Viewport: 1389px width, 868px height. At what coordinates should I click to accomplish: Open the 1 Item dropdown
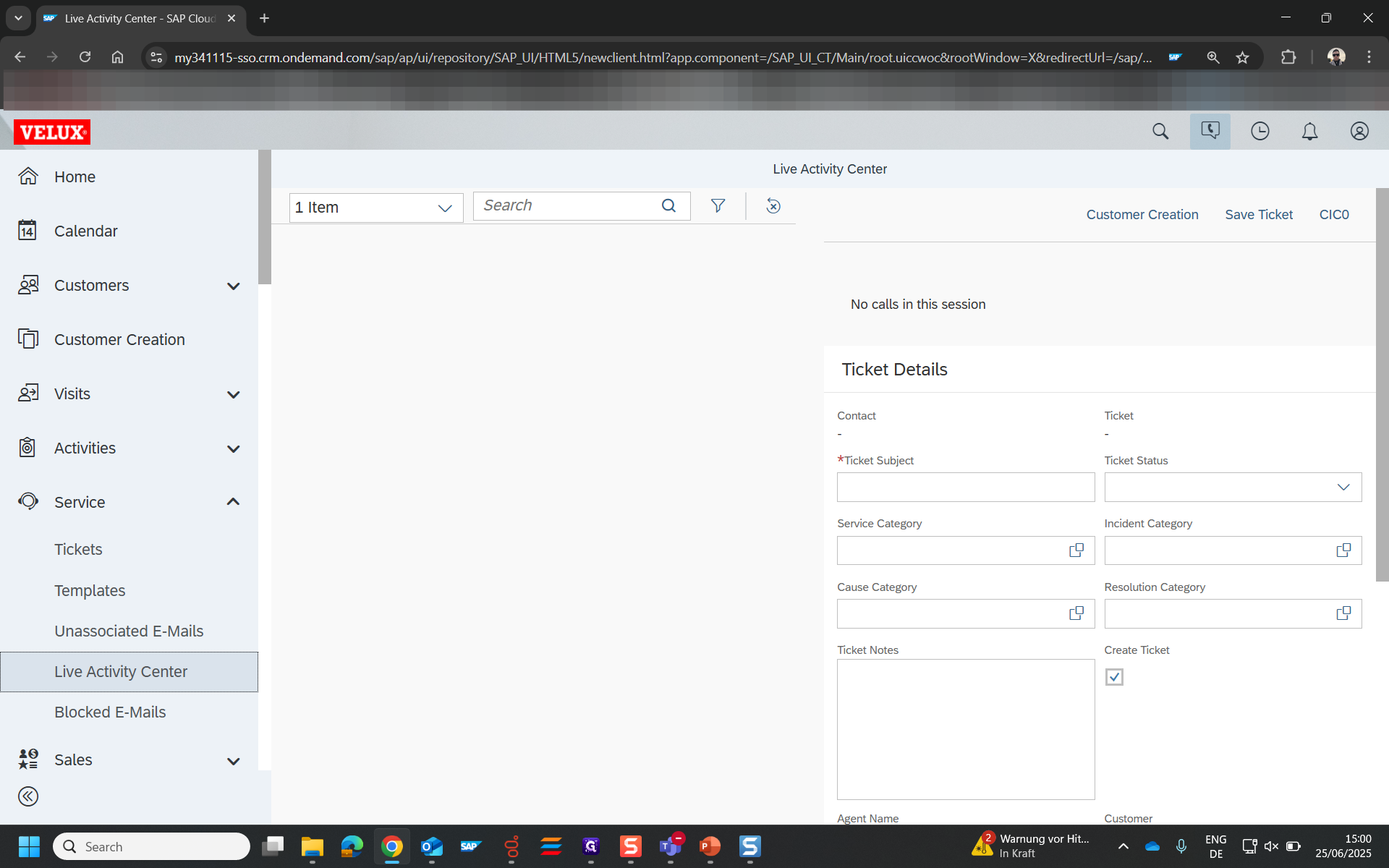pyautogui.click(x=376, y=208)
